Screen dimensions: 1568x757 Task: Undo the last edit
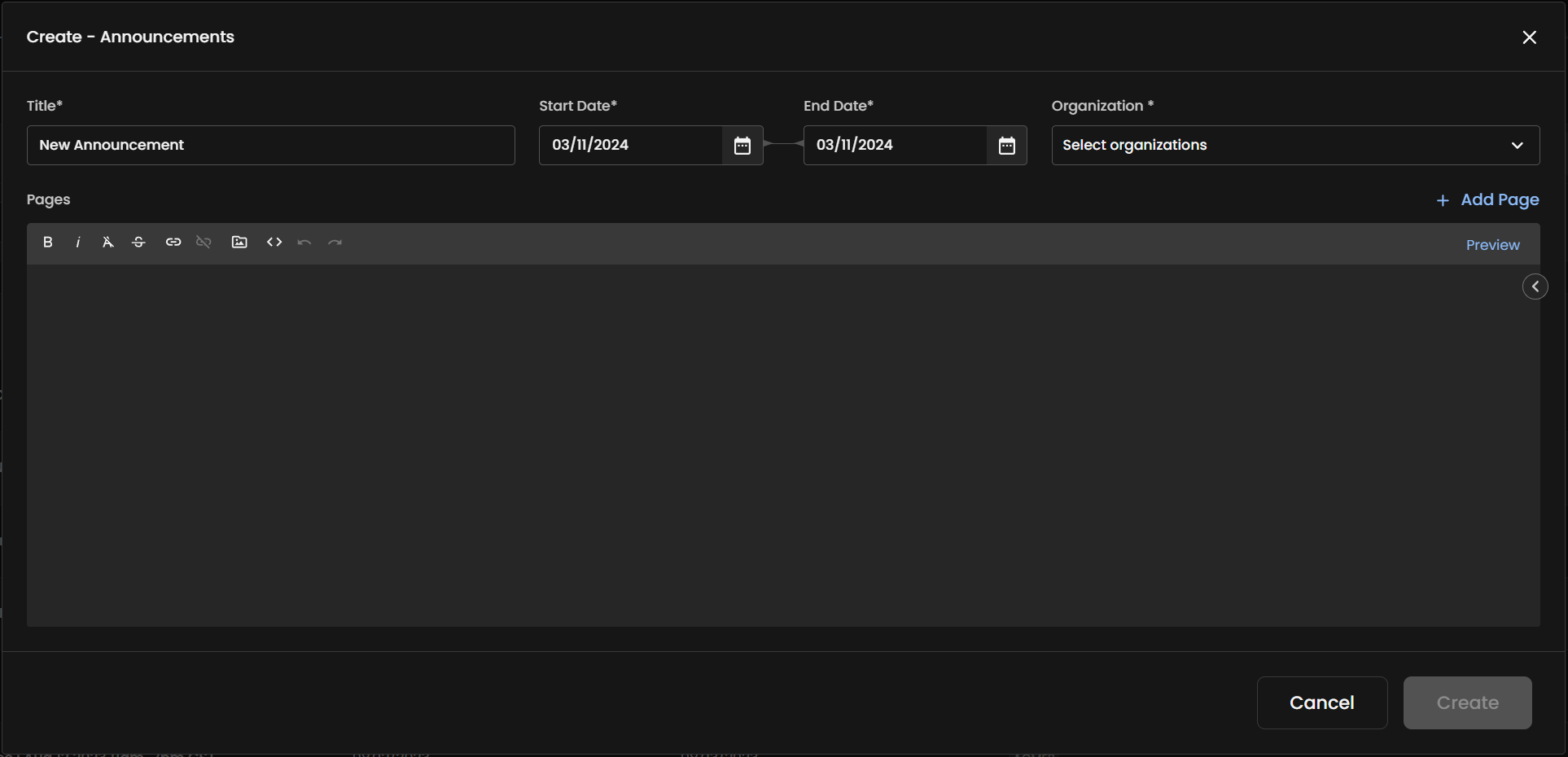[303, 242]
